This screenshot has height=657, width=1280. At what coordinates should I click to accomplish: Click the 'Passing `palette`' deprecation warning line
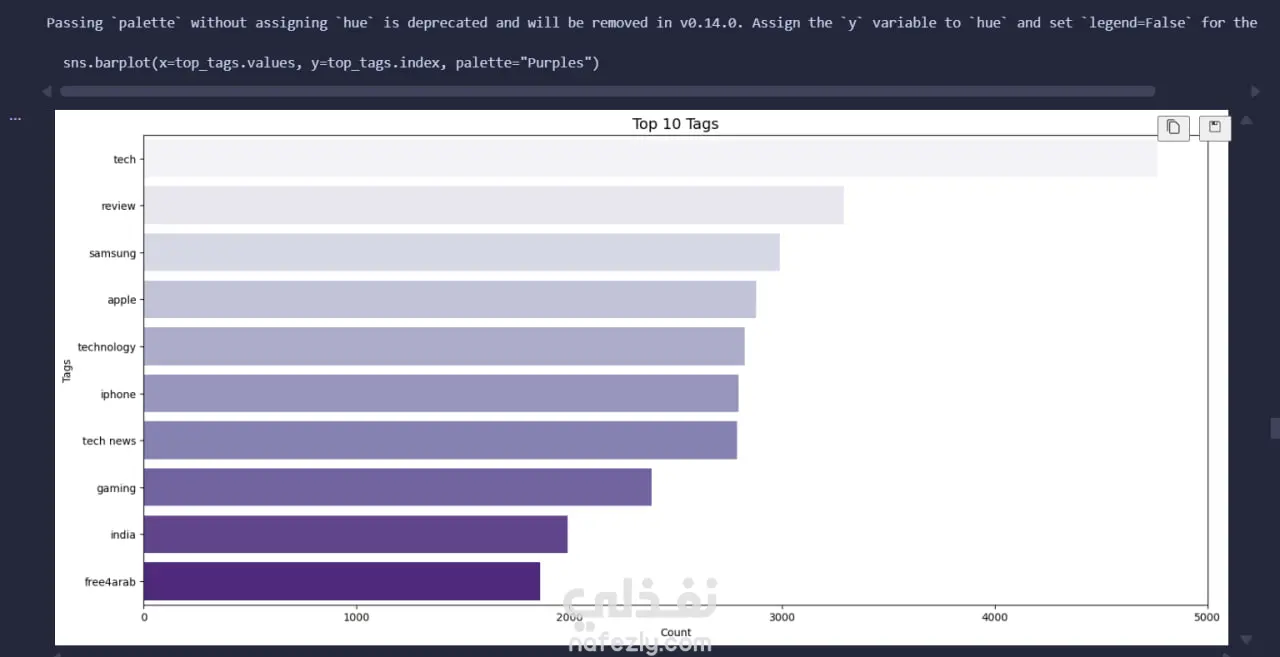652,22
